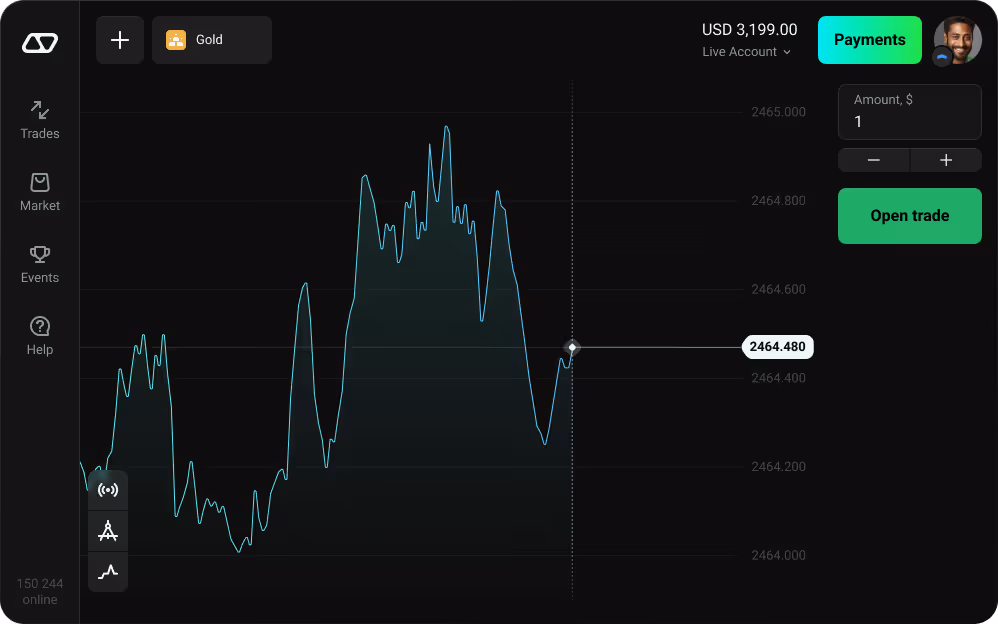Click the 2464.480 current price label
Image resolution: width=998 pixels, height=624 pixels.
(x=777, y=347)
